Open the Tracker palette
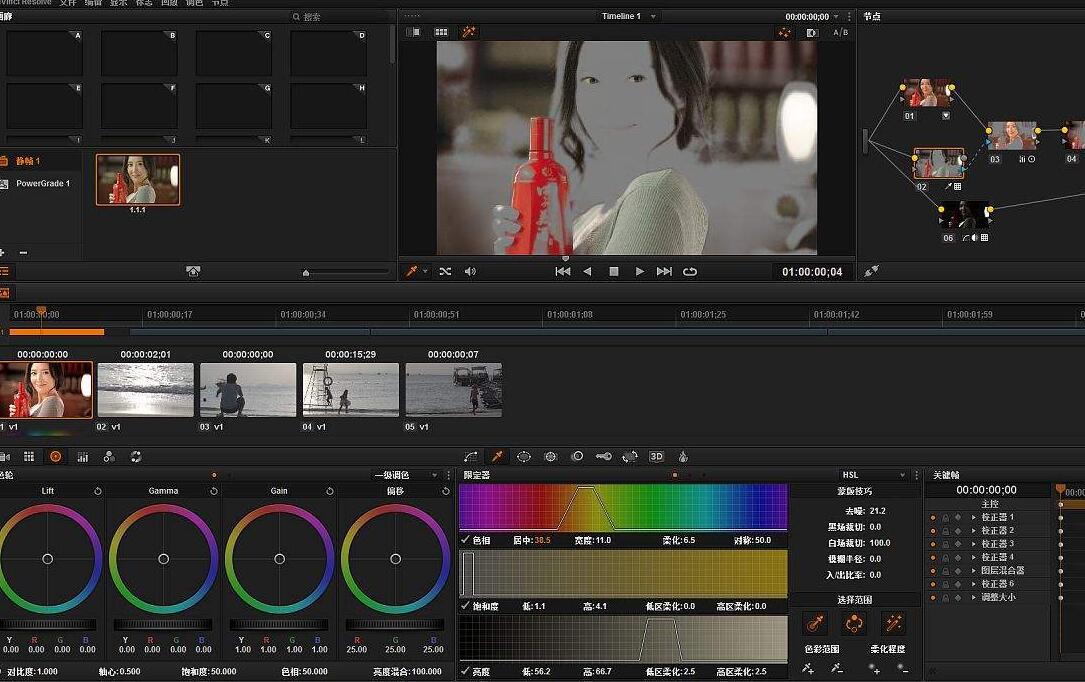This screenshot has height=682, width=1085. [550, 456]
